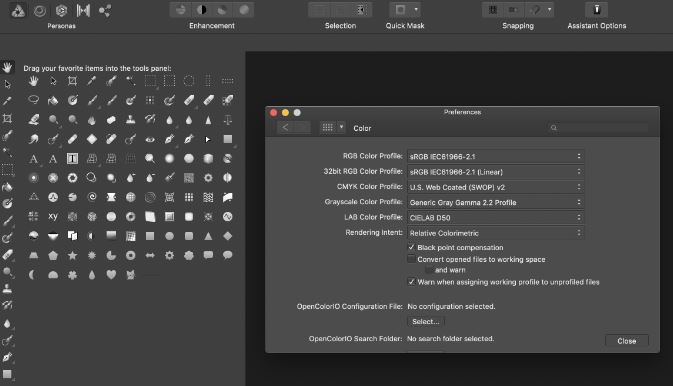This screenshot has height=386, width=673.
Task: Tick the 'and warn' checkbox
Action: [x=429, y=270]
